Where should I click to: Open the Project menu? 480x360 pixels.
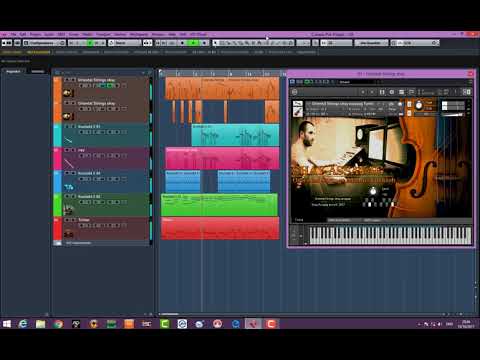click(35, 34)
